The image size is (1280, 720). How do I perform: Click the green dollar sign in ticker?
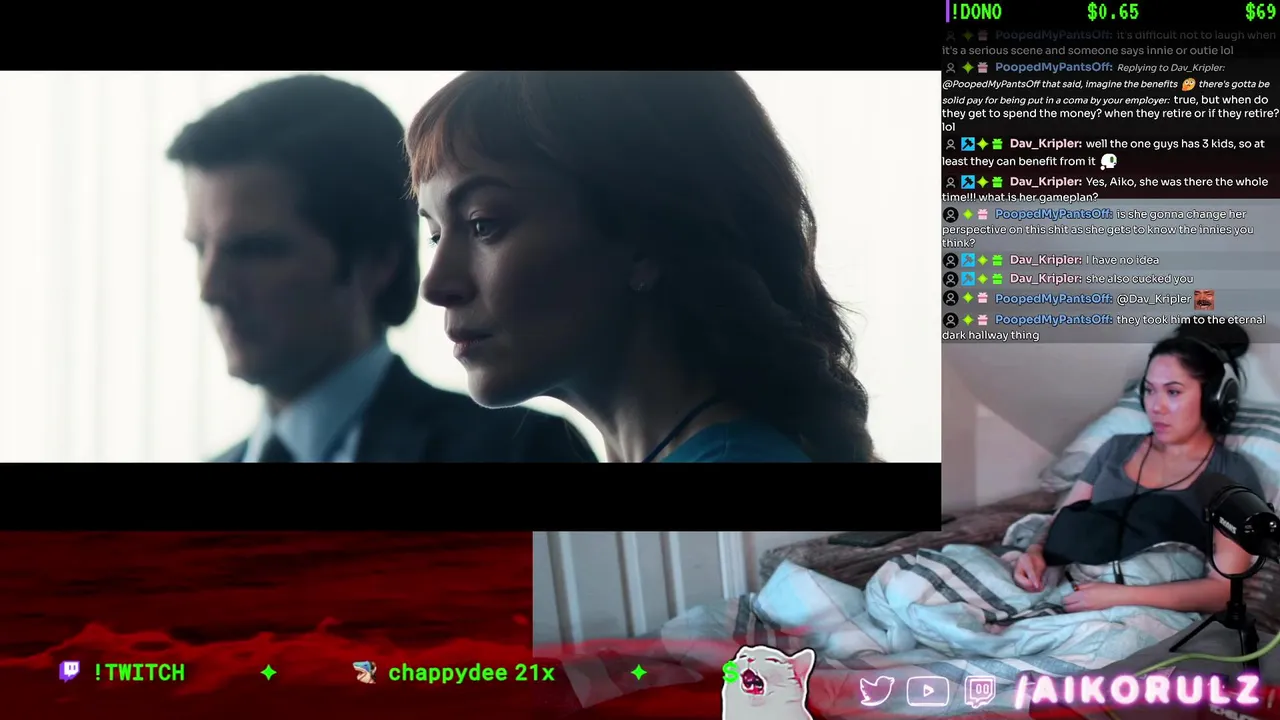point(730,673)
